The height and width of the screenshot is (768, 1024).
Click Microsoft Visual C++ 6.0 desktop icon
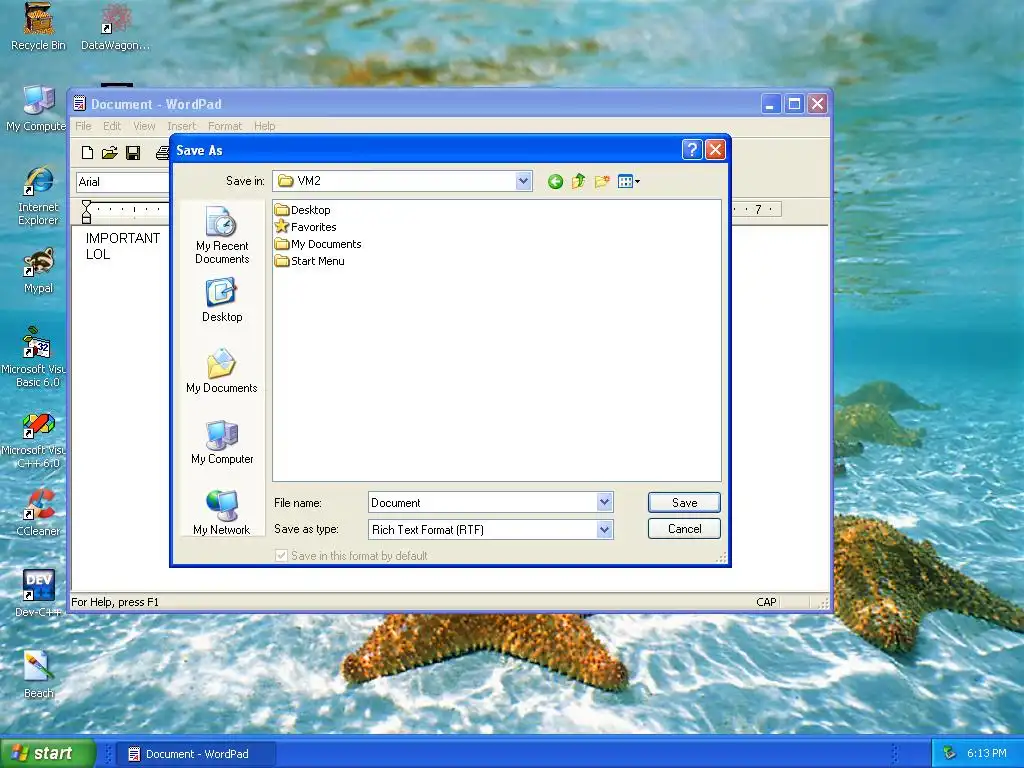point(36,440)
